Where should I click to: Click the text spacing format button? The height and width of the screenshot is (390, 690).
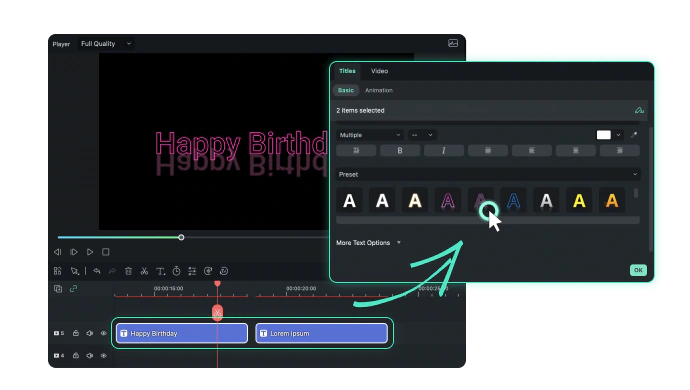click(x=356, y=151)
